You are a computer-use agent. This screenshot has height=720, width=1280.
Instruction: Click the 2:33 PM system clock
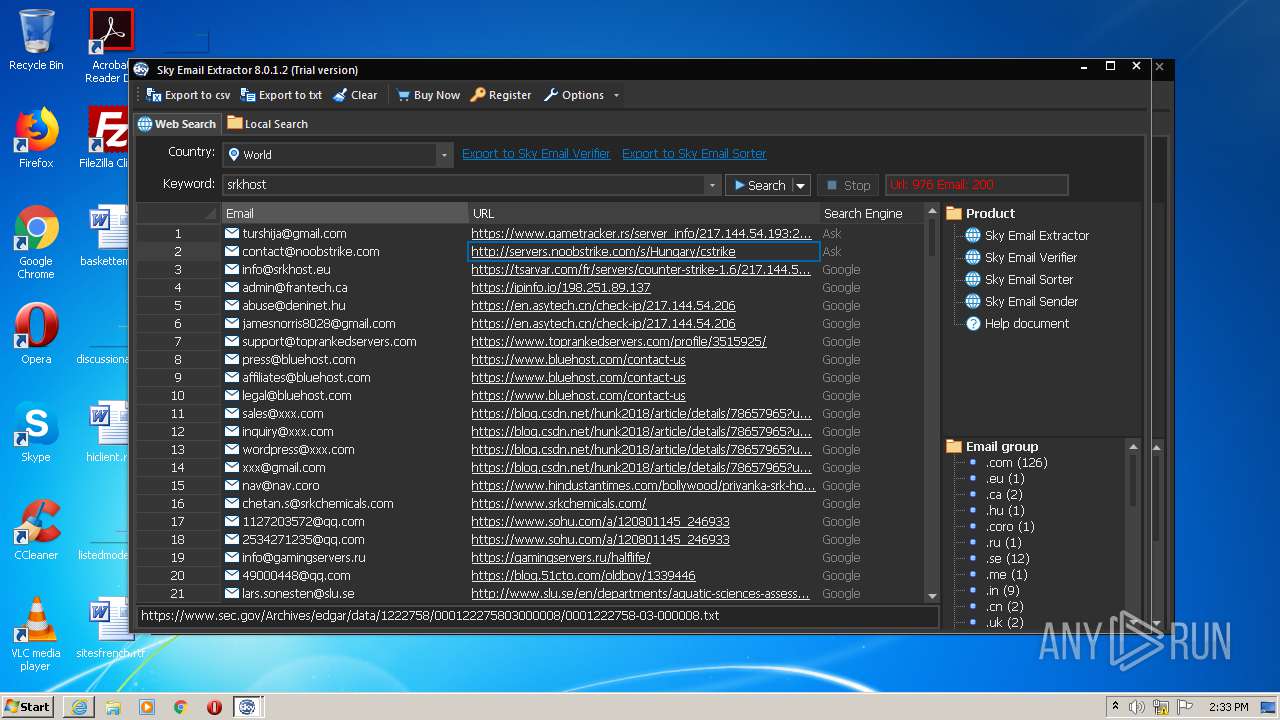click(1227, 707)
